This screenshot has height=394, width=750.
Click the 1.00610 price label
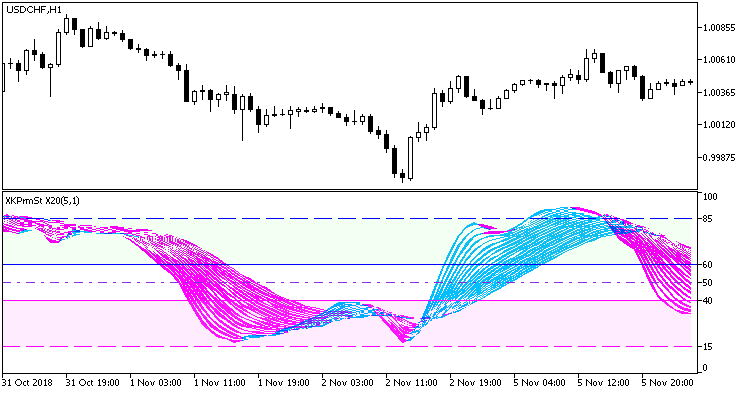tap(719, 60)
